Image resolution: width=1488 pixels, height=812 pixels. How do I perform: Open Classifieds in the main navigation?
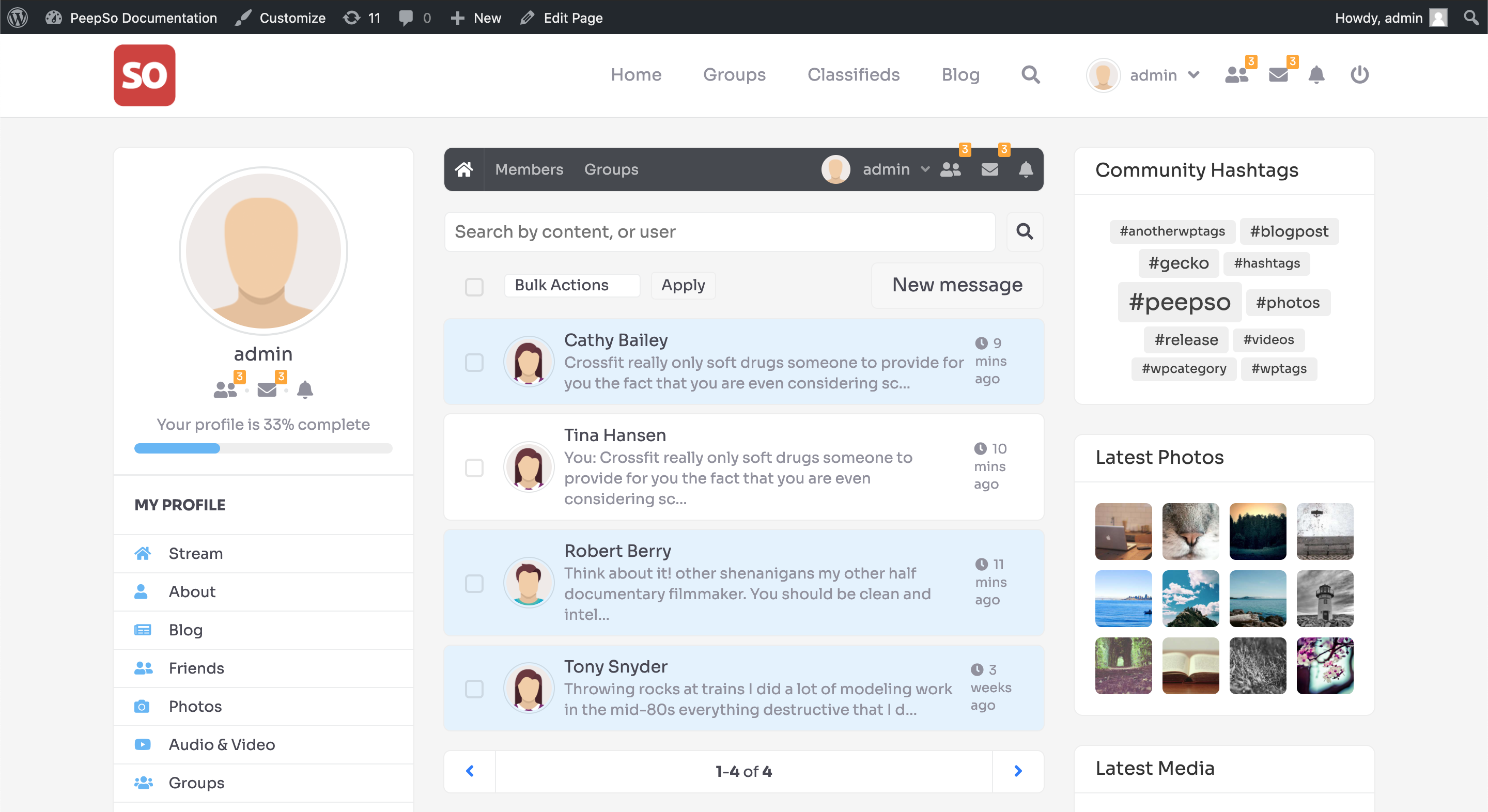(x=853, y=74)
